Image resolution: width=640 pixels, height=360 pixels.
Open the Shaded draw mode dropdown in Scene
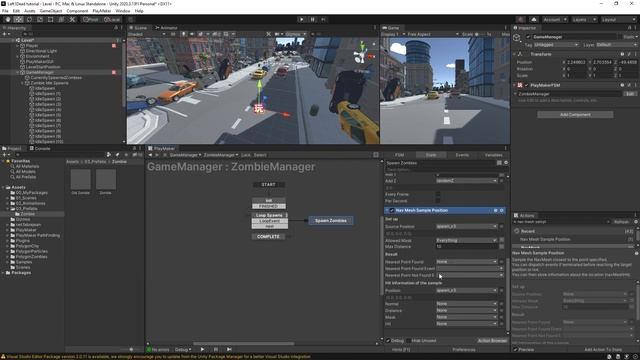point(146,34)
